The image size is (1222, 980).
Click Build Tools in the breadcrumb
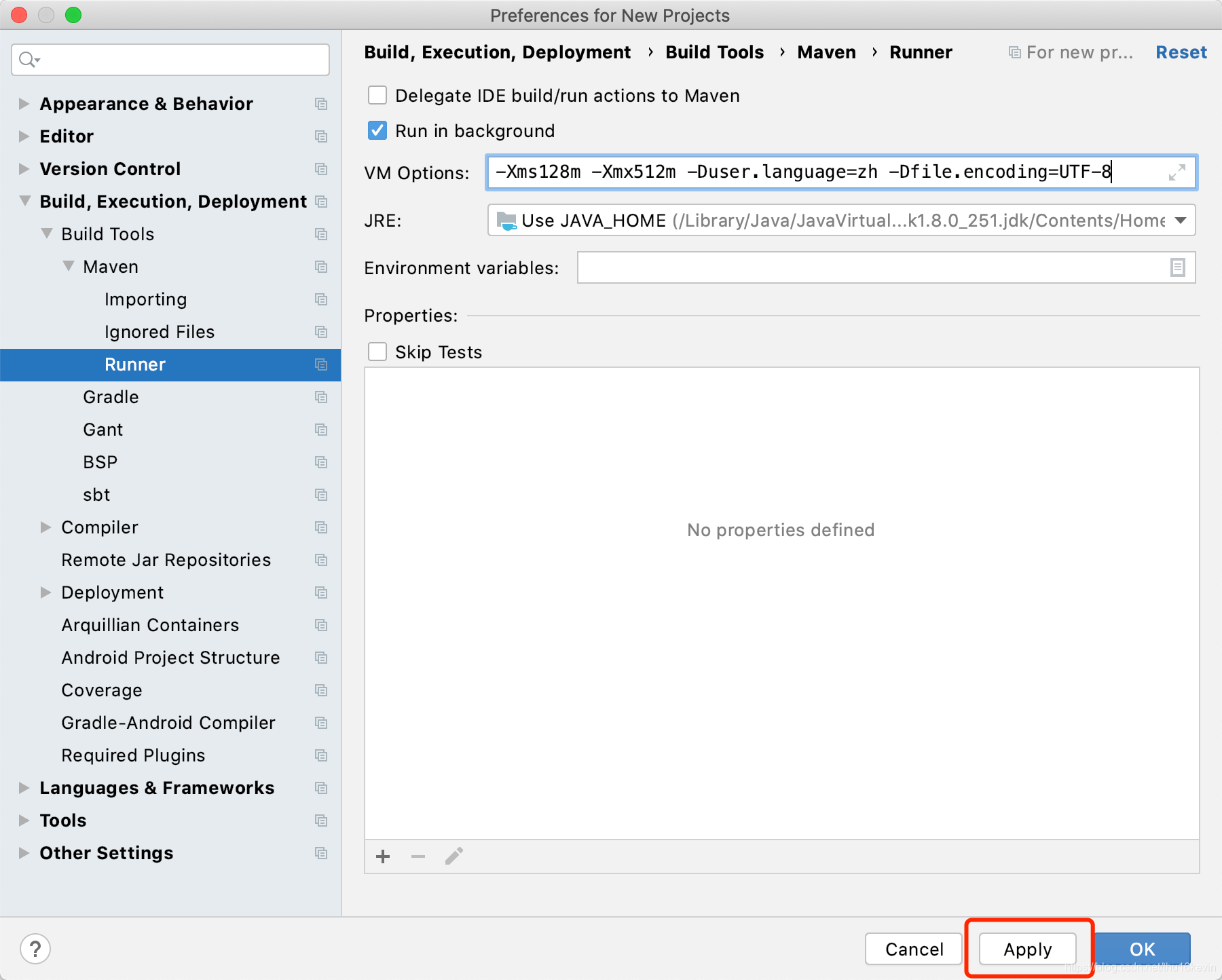pos(715,52)
